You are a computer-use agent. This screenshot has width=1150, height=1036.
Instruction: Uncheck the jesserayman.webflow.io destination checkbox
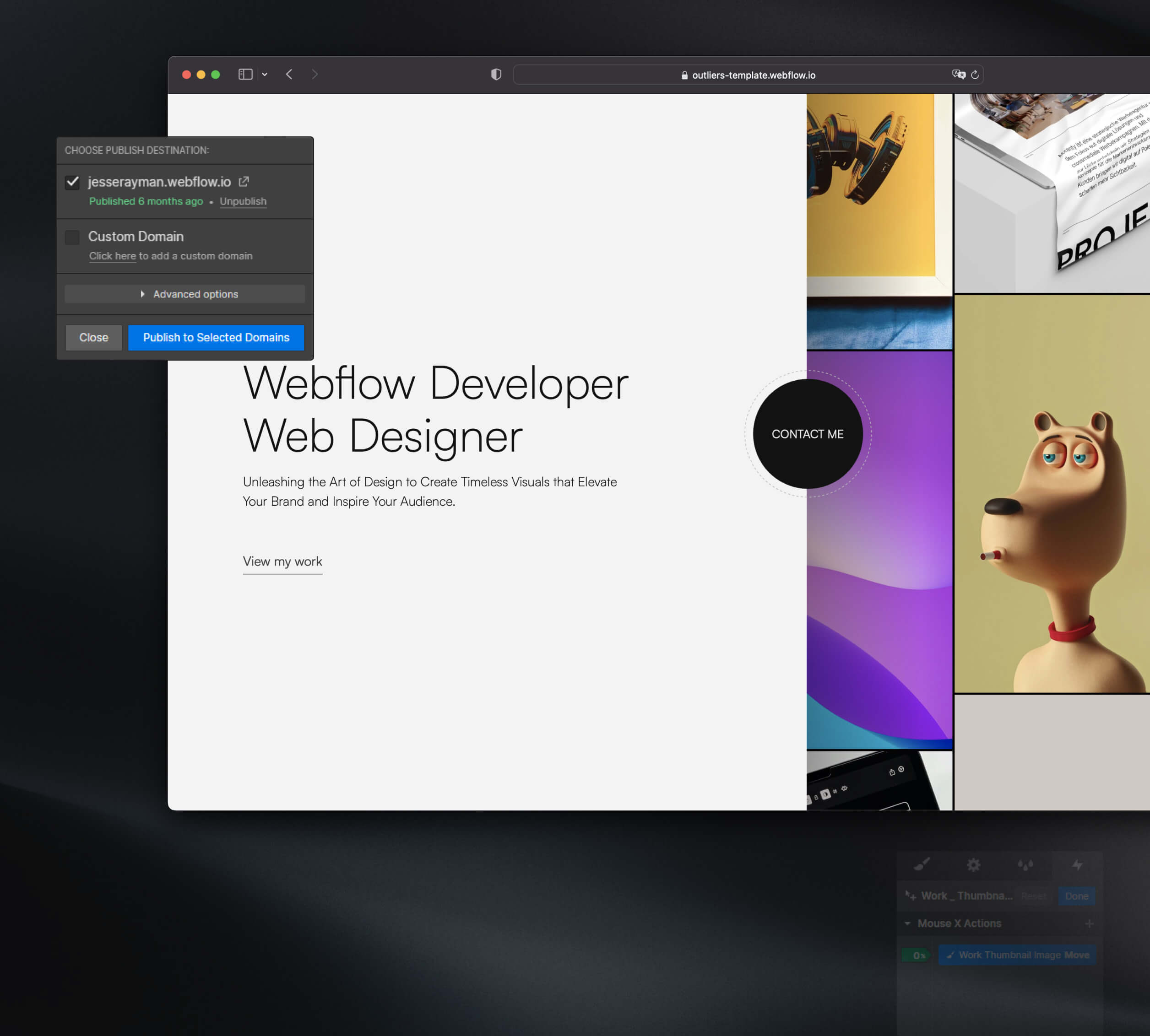[72, 182]
